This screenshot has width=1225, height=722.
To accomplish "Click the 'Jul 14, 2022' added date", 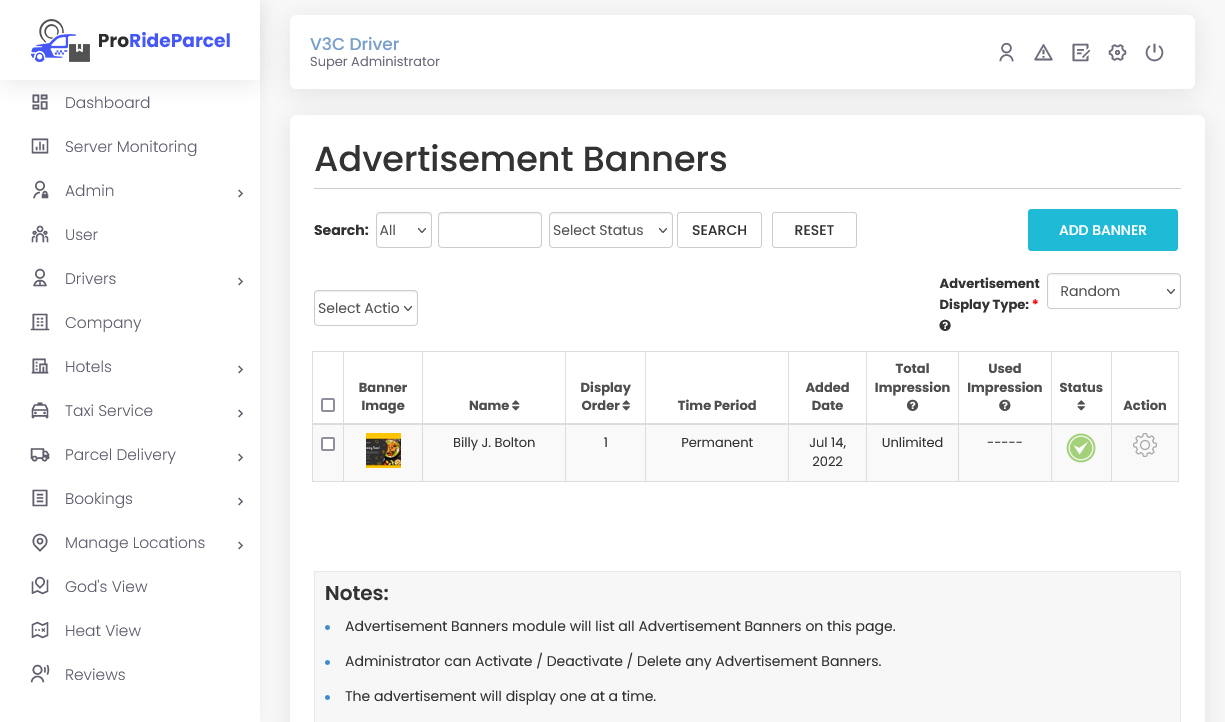I will [827, 452].
